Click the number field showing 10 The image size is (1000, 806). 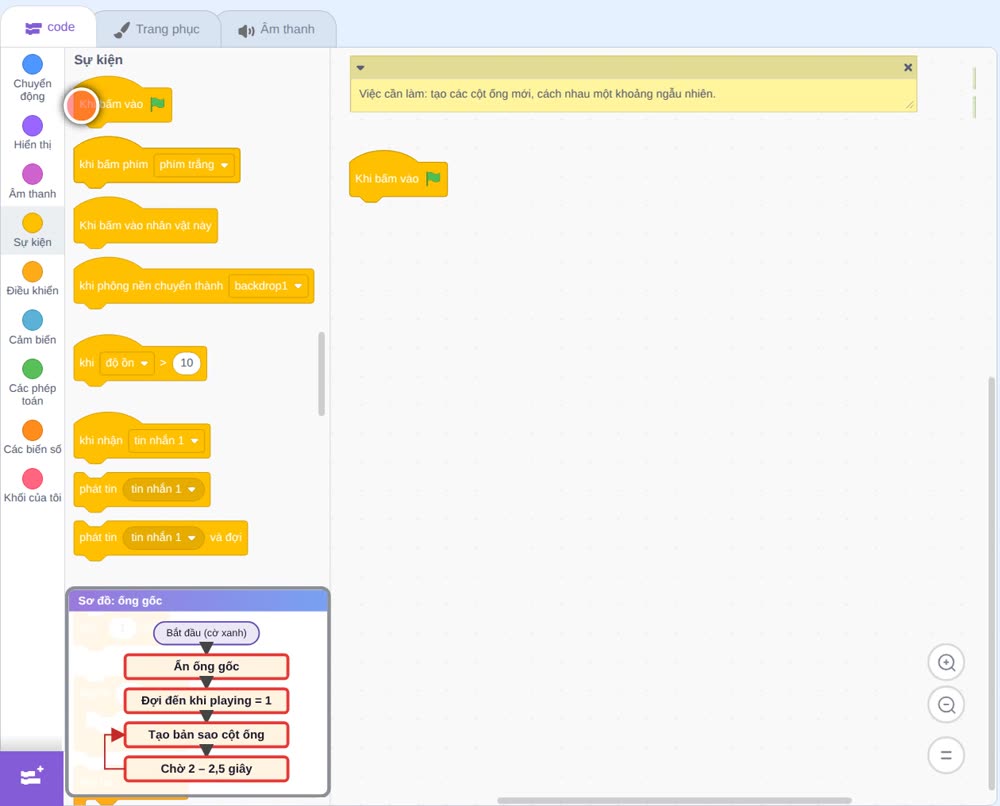click(187, 363)
